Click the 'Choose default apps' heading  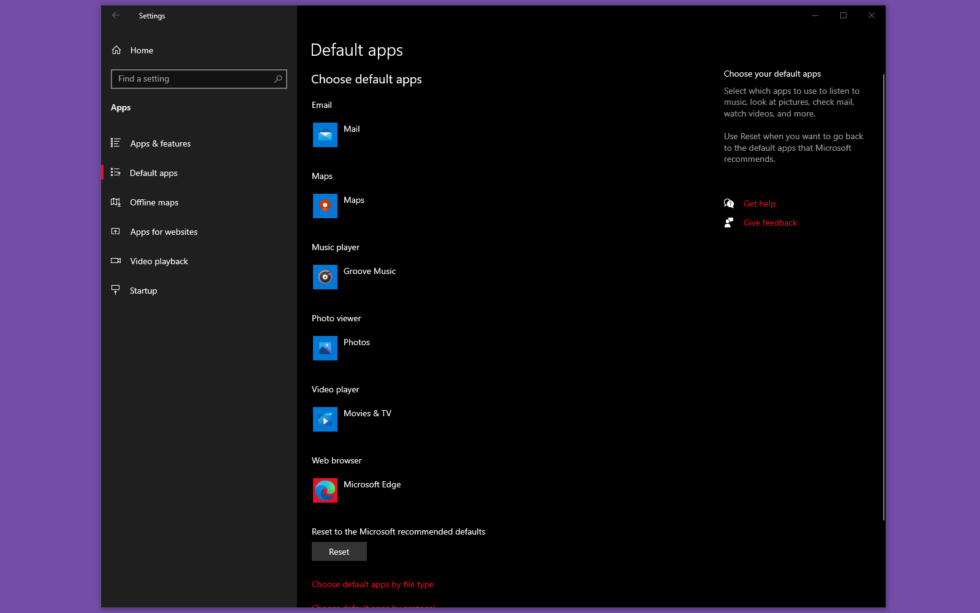click(x=366, y=79)
